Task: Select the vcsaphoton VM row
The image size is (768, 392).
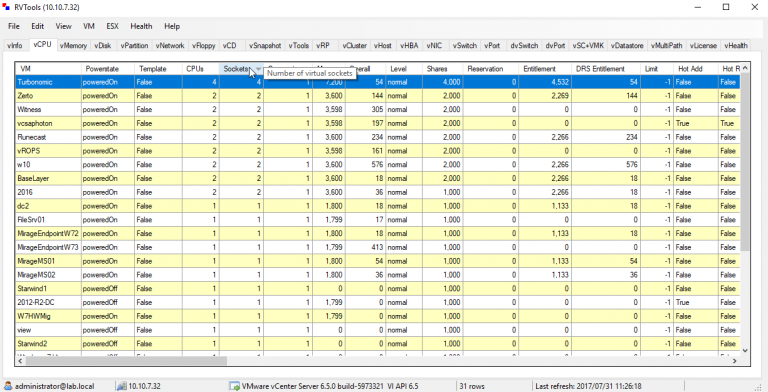Action: tap(377, 123)
